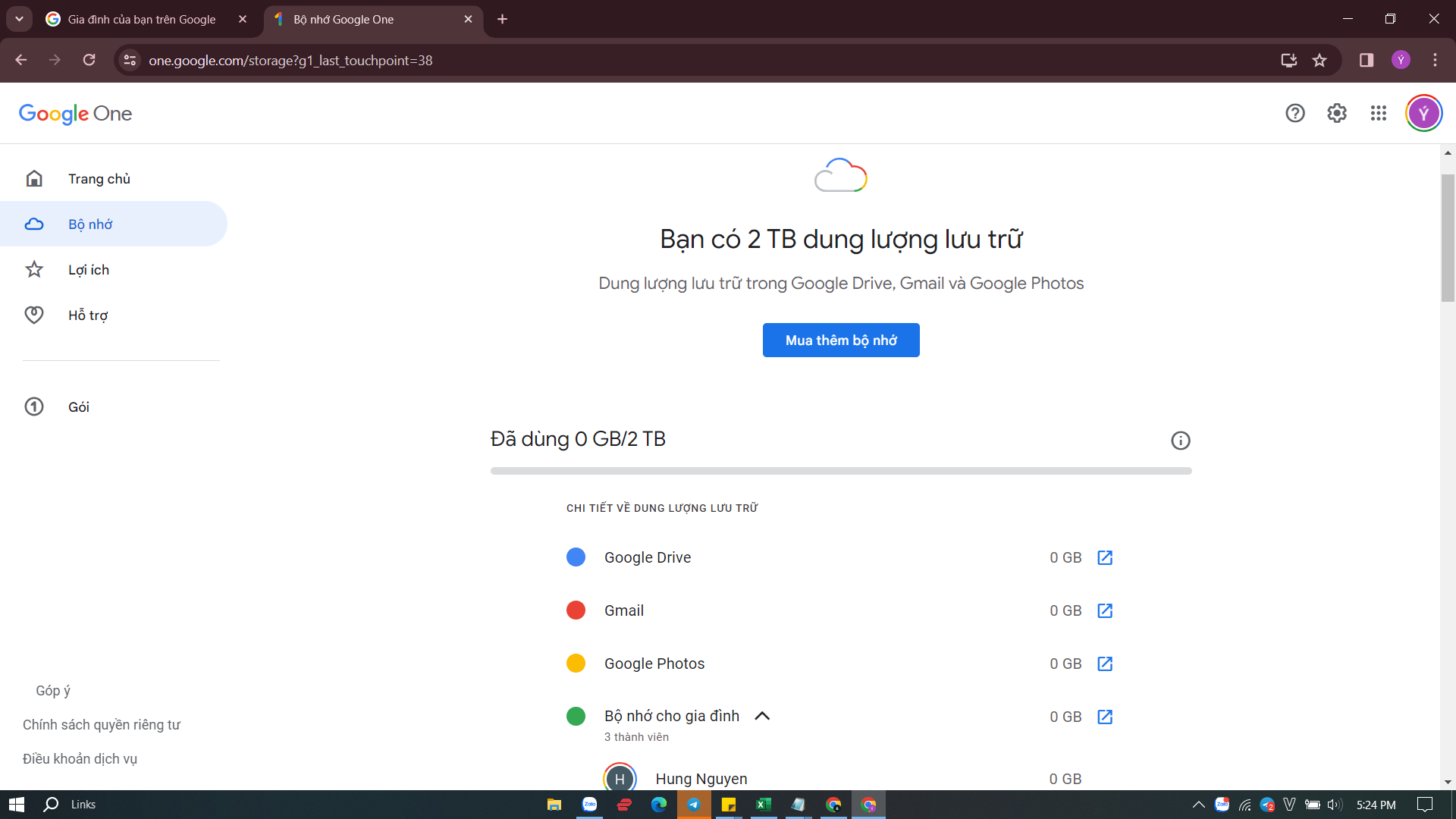Screen dimensions: 1456x819
Task: Open Gmail storage external link icon
Action: (1105, 610)
